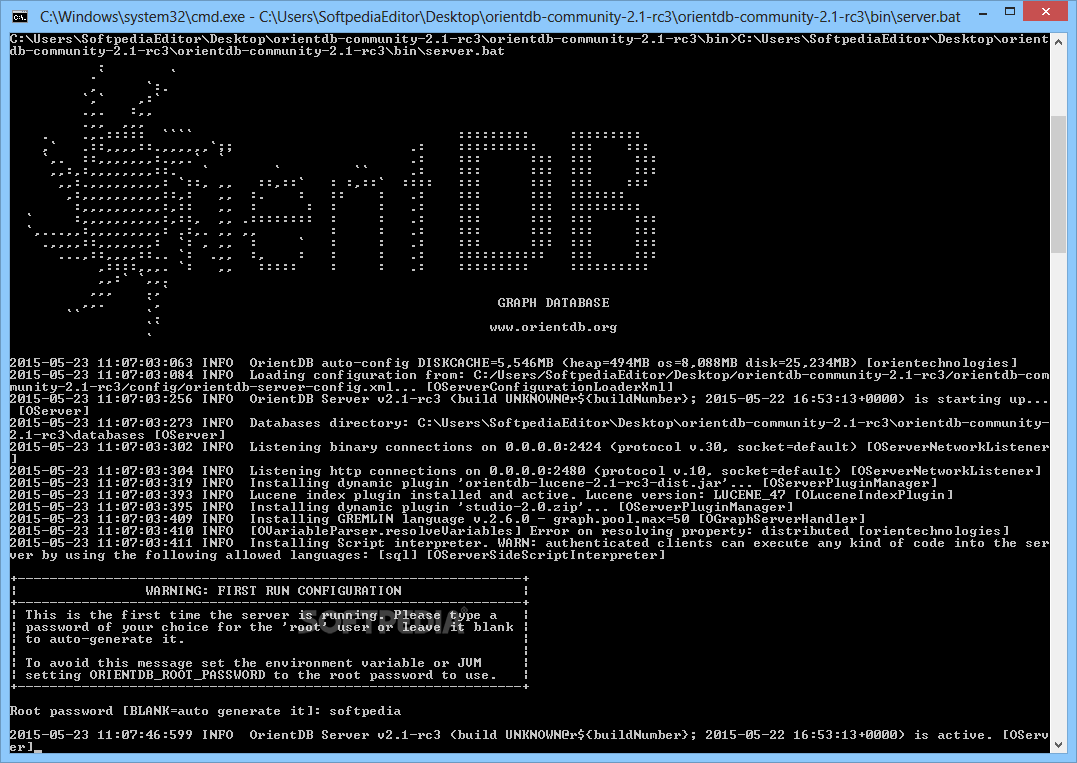Click the 'Installing GREMLIN language v.2.6.0' line
The width and height of the screenshot is (1077, 763).
click(x=438, y=519)
